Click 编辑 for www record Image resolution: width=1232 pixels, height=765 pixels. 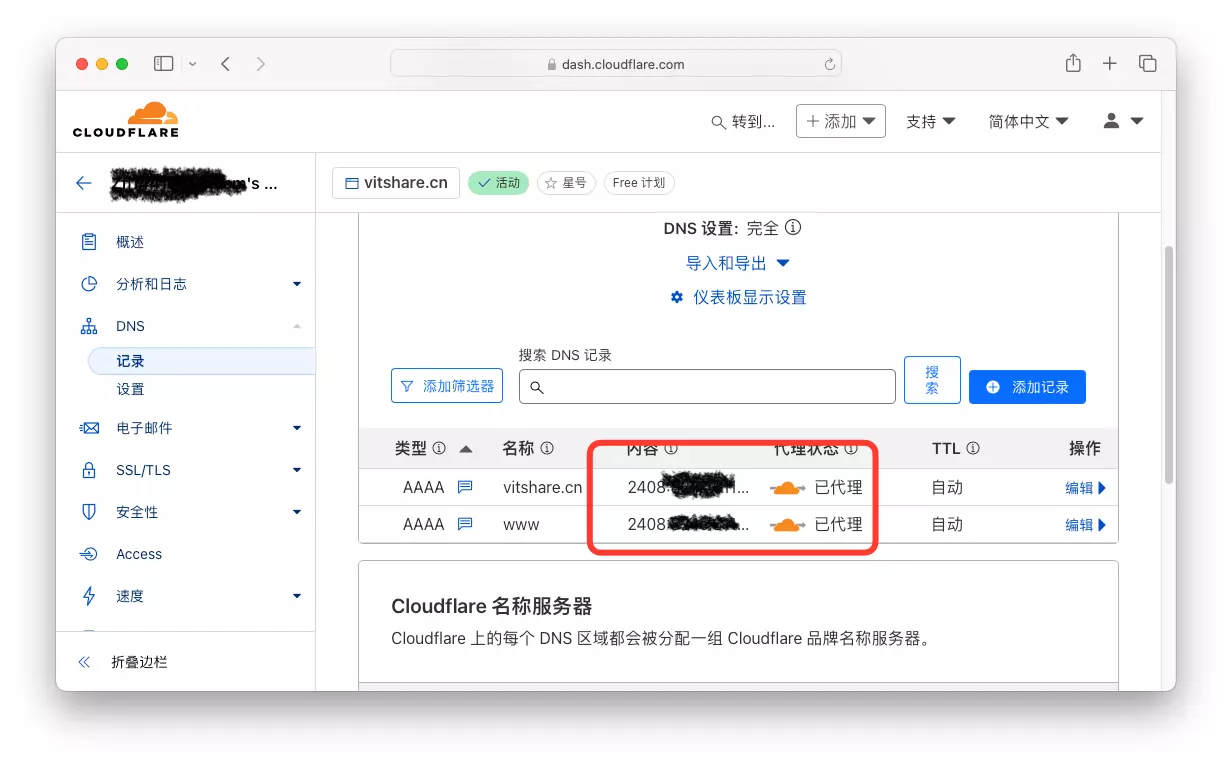tap(1085, 525)
